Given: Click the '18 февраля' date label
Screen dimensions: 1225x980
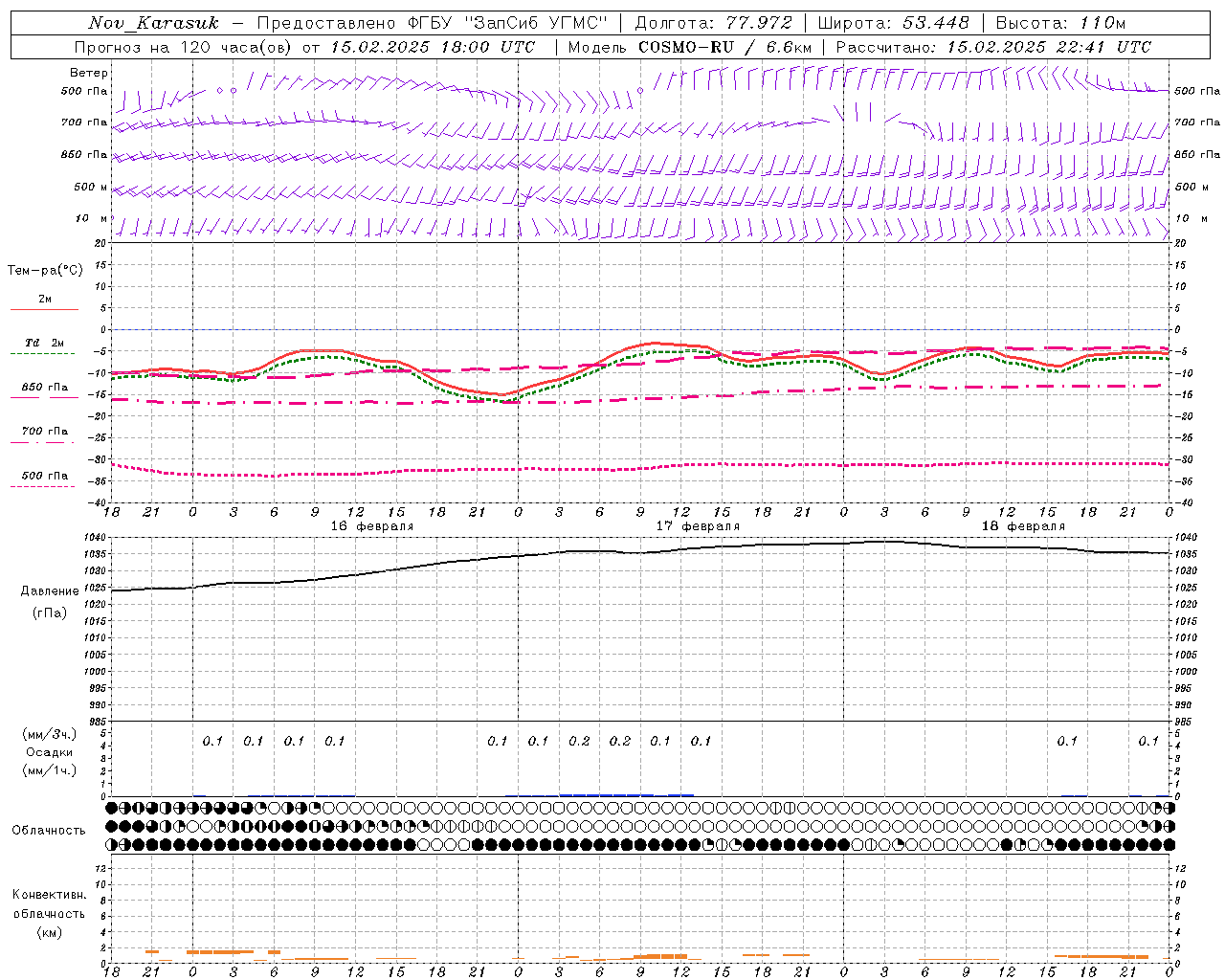Looking at the screenshot, I should point(1023,526).
